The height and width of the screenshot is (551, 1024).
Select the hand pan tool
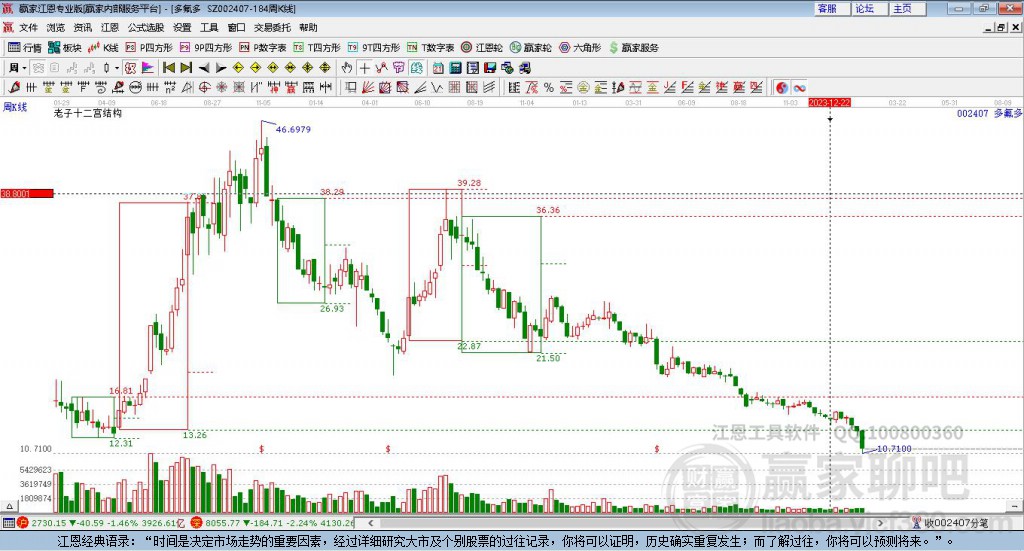point(347,68)
